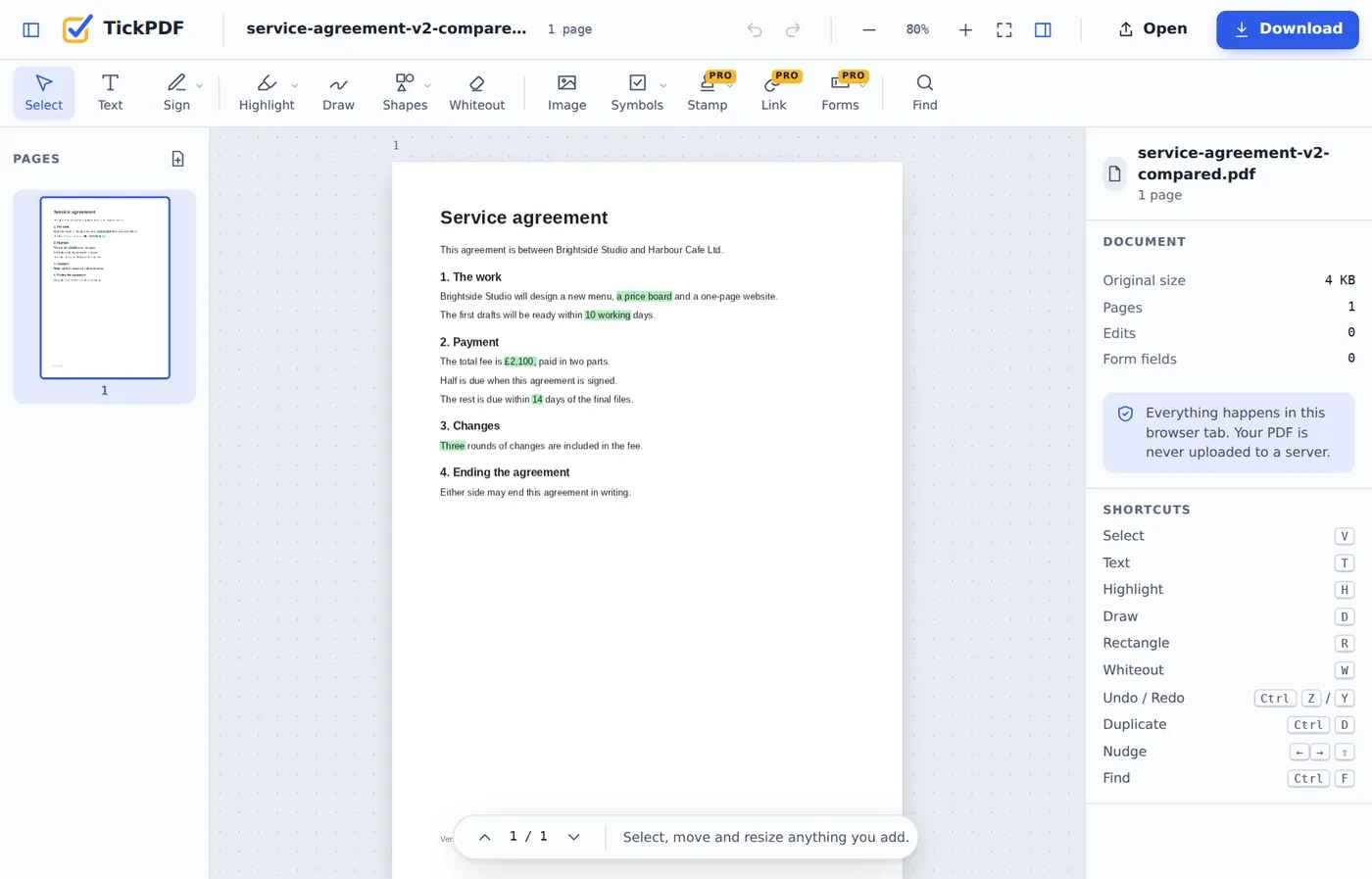Toggle the right info panel
The width and height of the screenshot is (1372, 879).
click(x=1043, y=29)
